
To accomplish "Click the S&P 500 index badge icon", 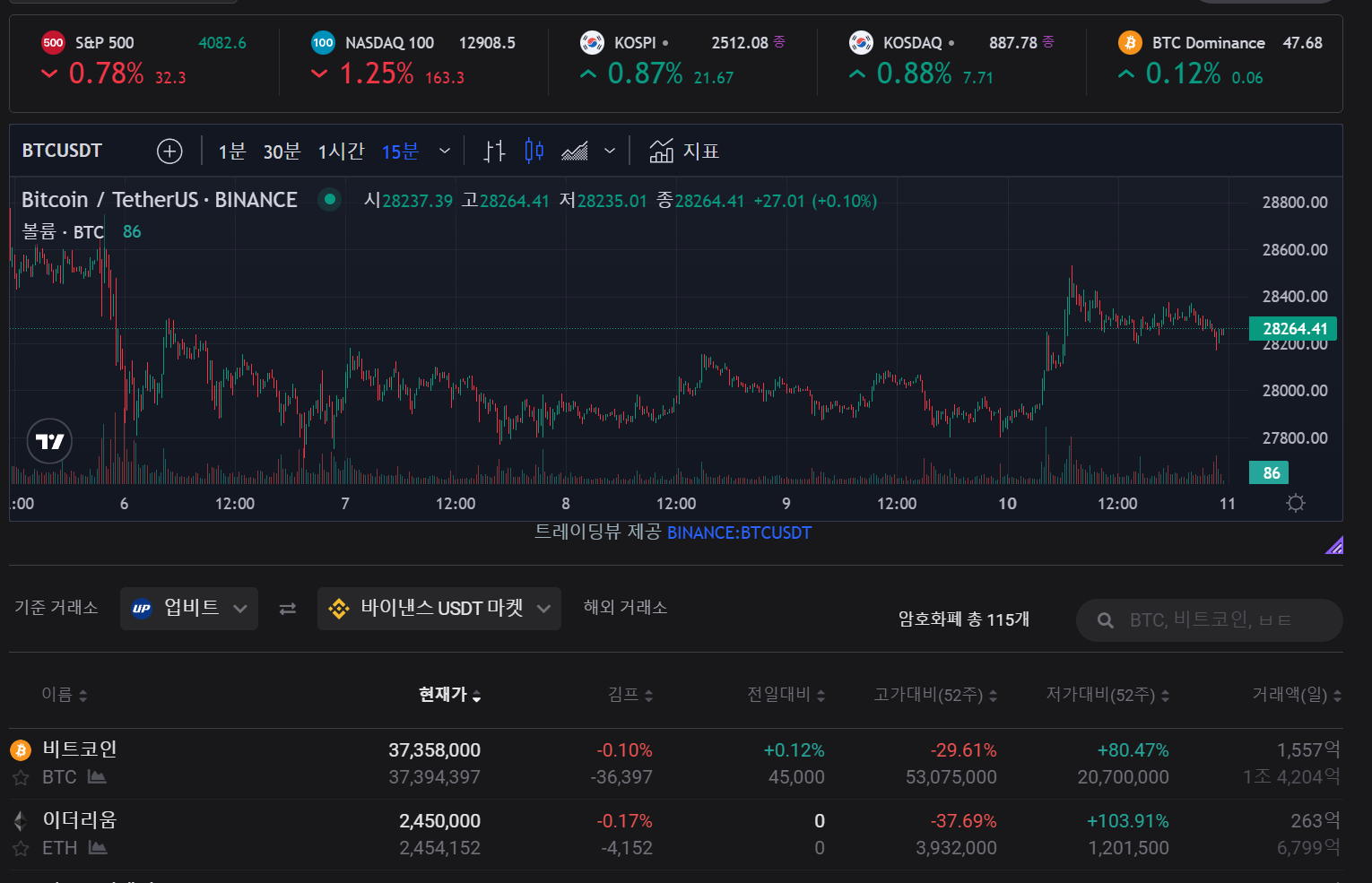I will 53,42.
